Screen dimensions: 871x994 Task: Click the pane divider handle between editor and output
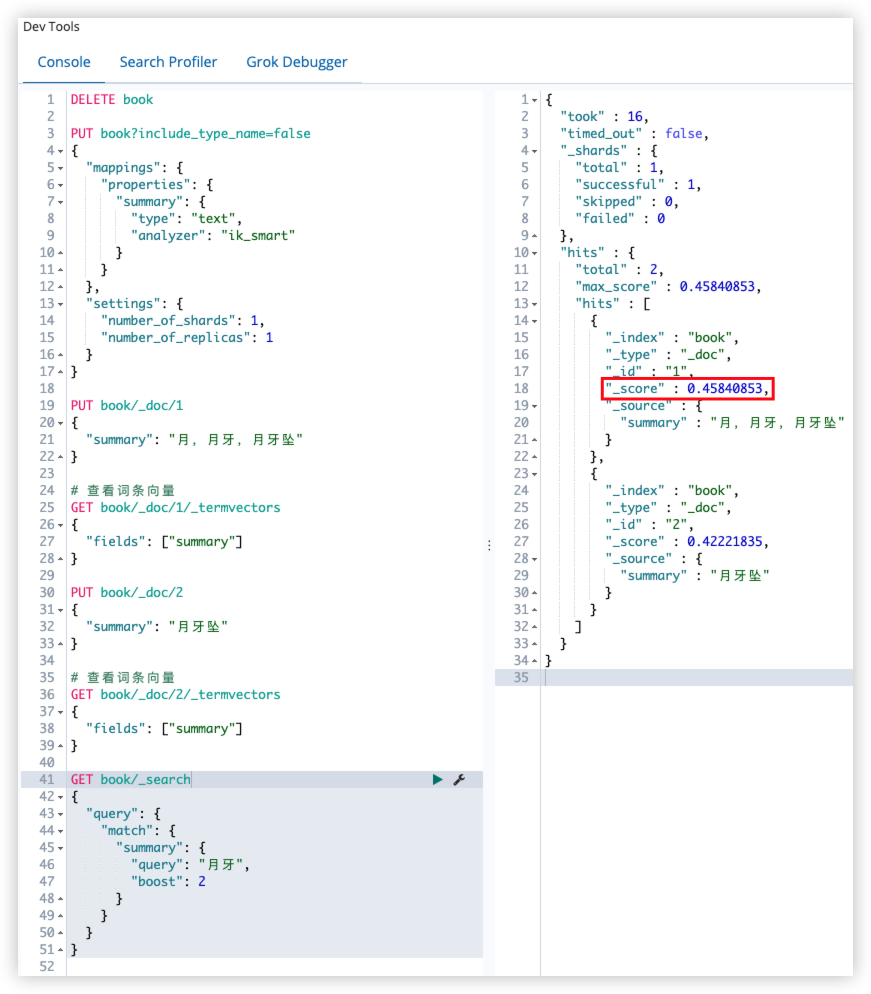click(x=489, y=545)
